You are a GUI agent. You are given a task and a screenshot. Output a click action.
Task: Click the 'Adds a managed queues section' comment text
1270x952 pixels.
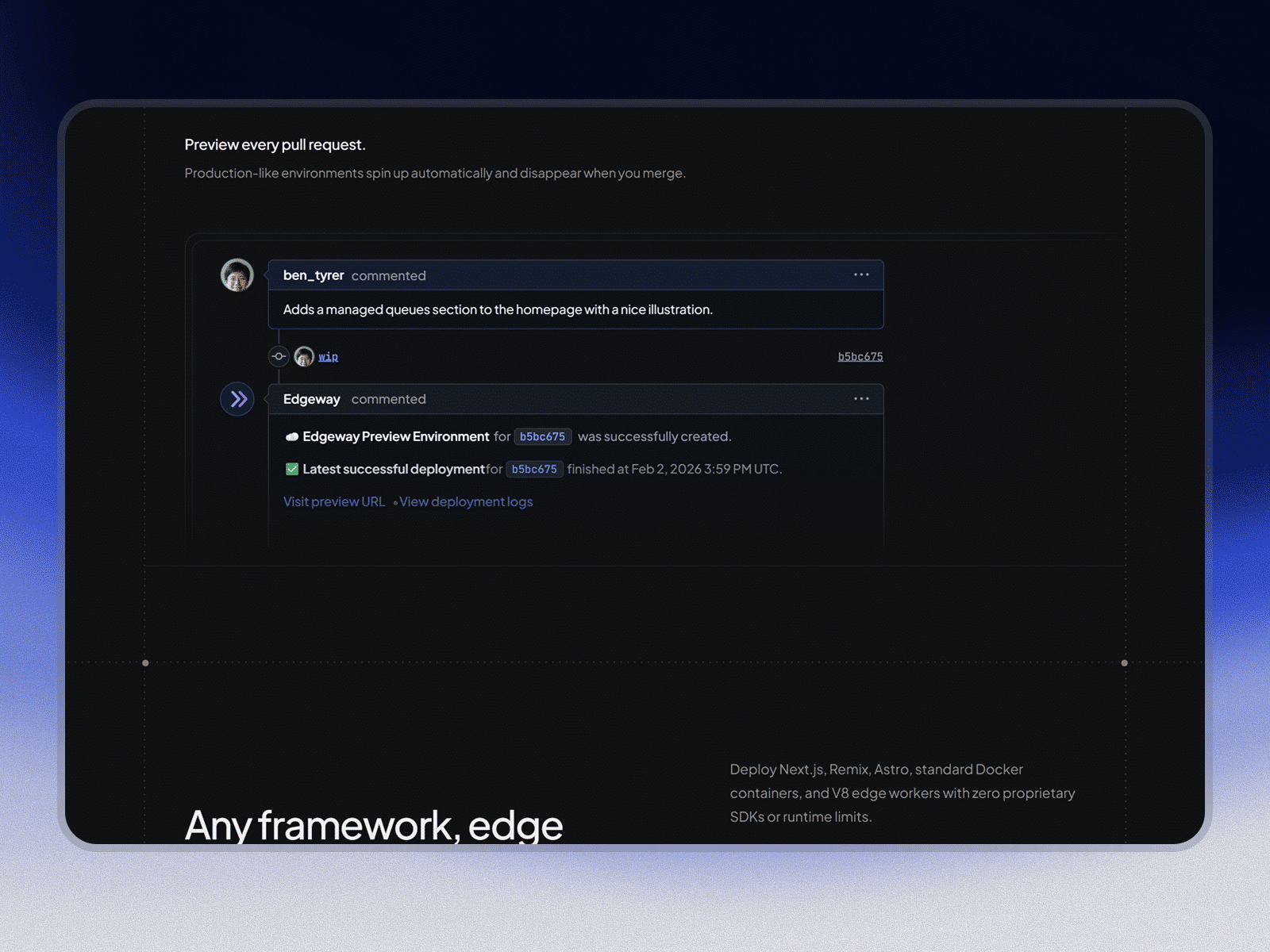coord(498,309)
